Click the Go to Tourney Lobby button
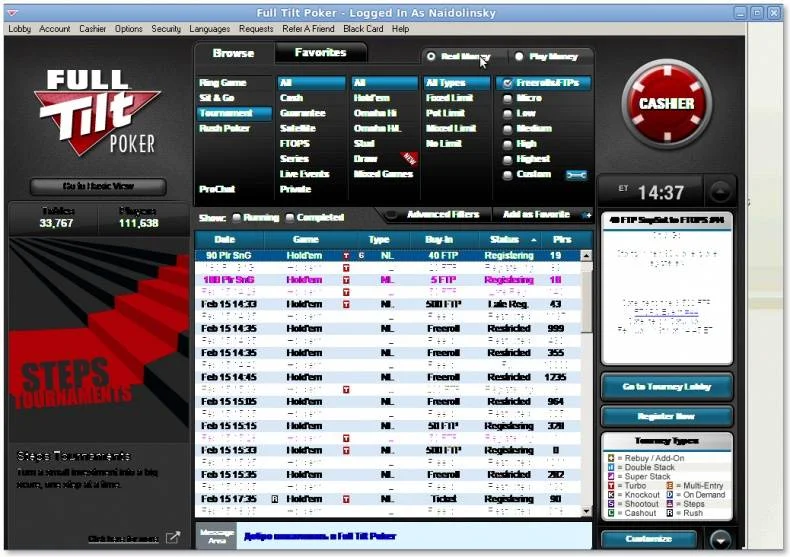 (667, 387)
